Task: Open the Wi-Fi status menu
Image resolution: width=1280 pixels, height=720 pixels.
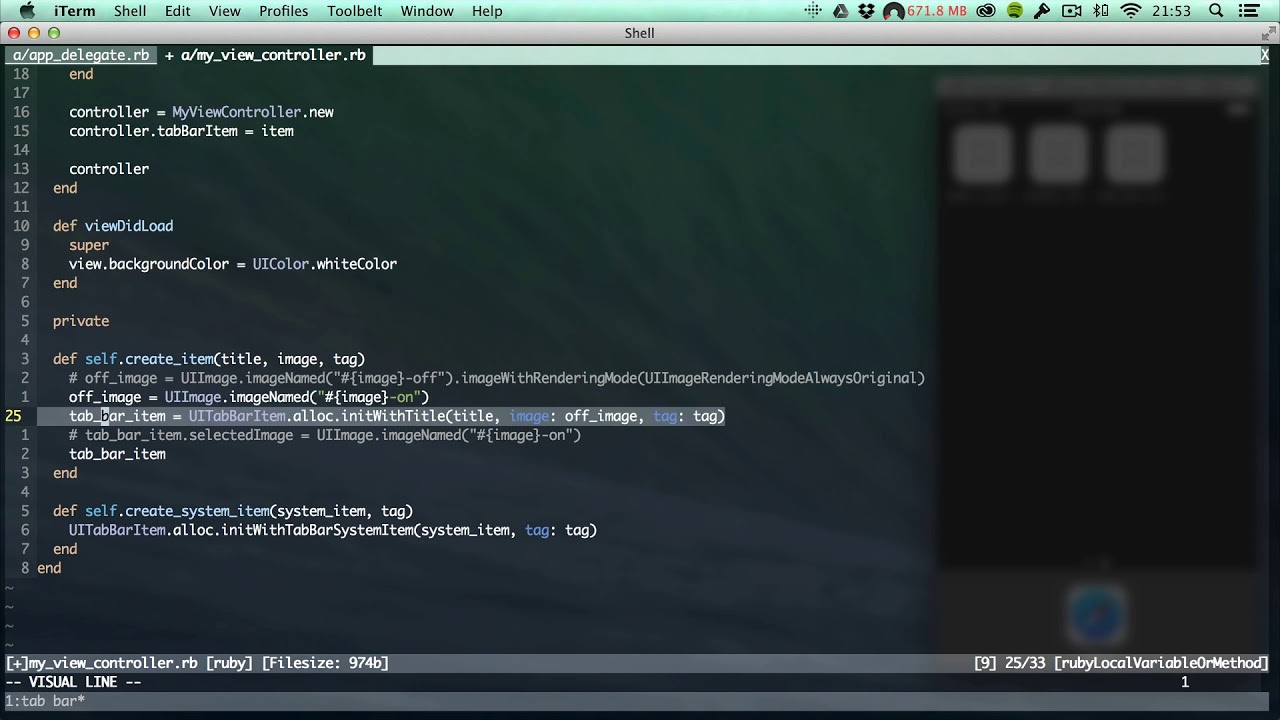Action: [x=1131, y=11]
